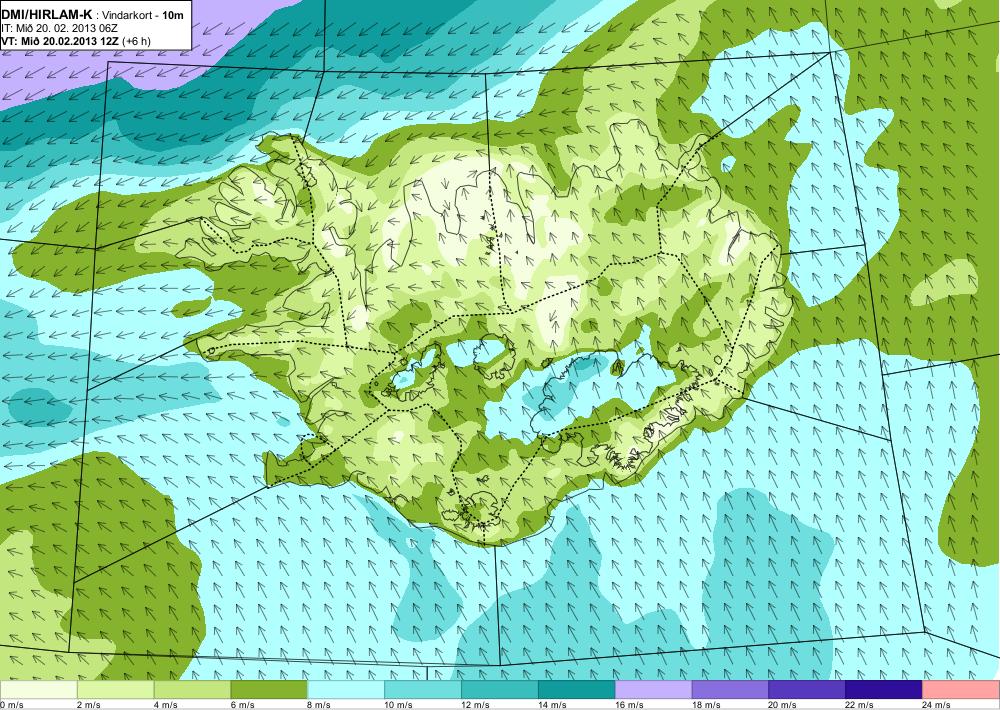Click the "6 m/s" legend label
Screen dimensions: 1000x710
242,705
